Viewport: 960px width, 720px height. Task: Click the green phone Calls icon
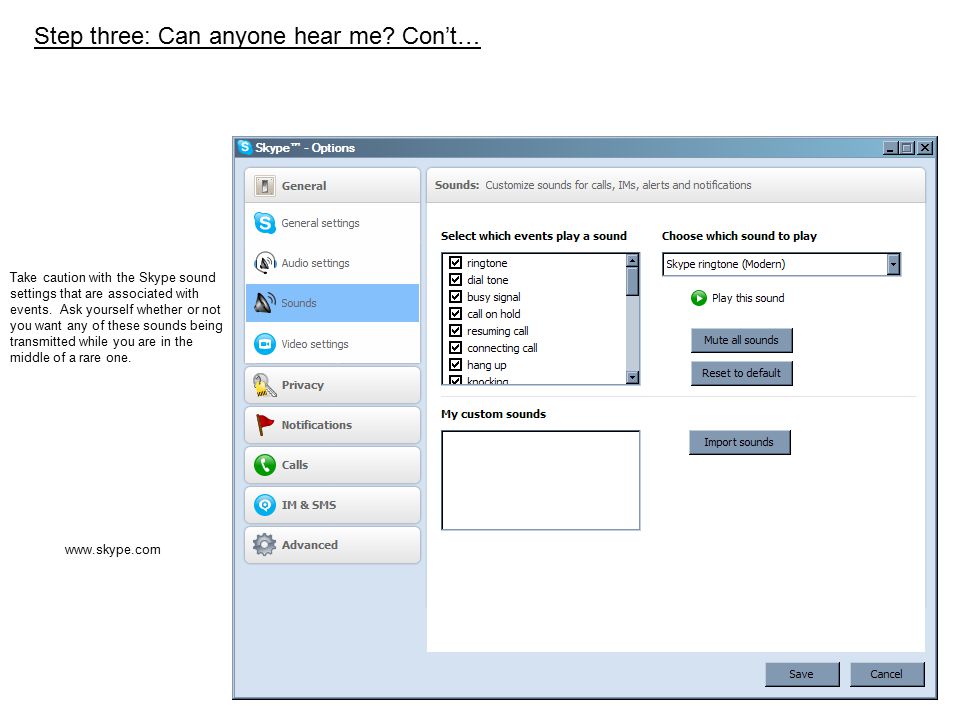264,465
